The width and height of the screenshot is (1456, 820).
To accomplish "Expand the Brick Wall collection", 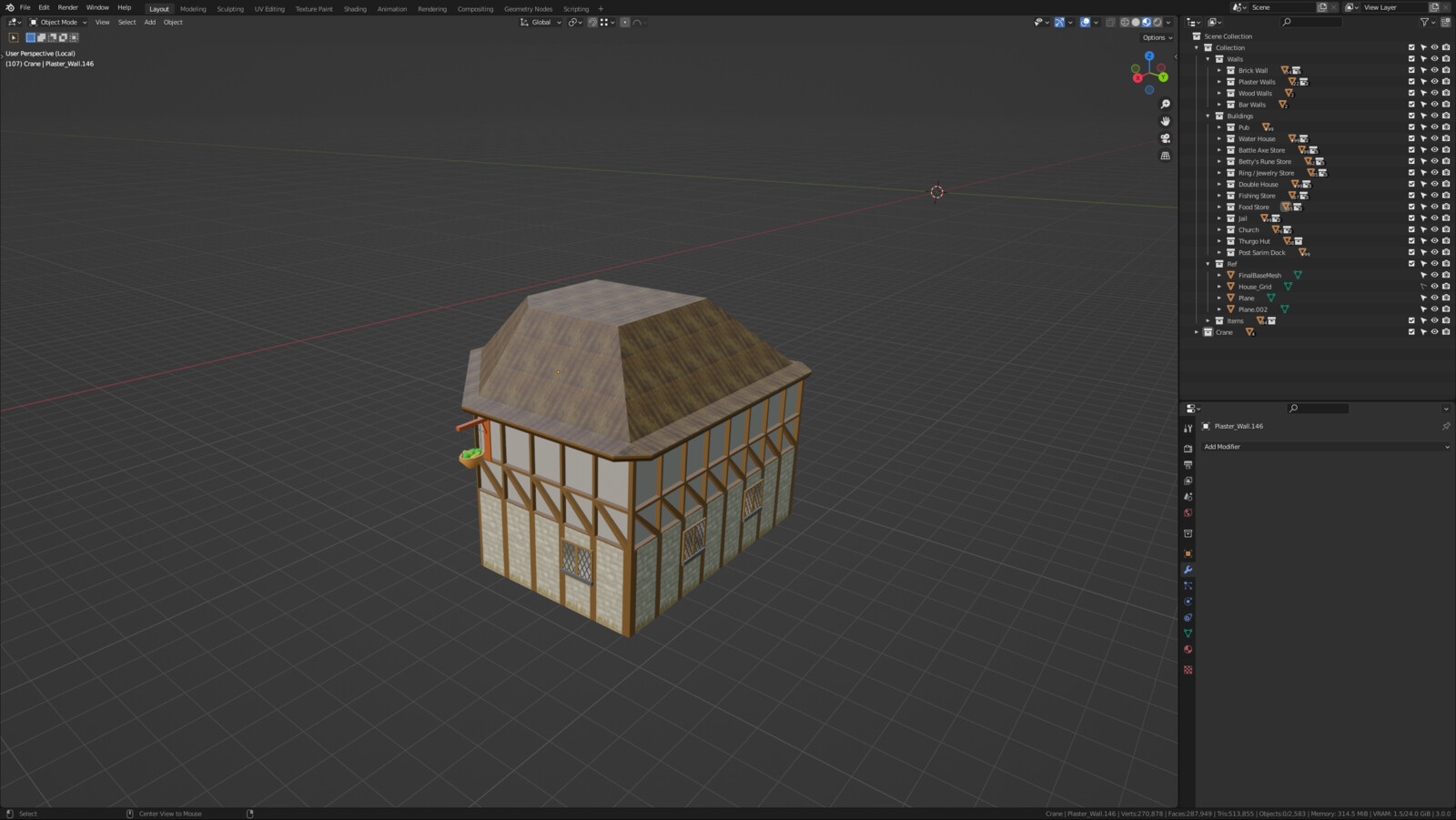I will 1219,70.
